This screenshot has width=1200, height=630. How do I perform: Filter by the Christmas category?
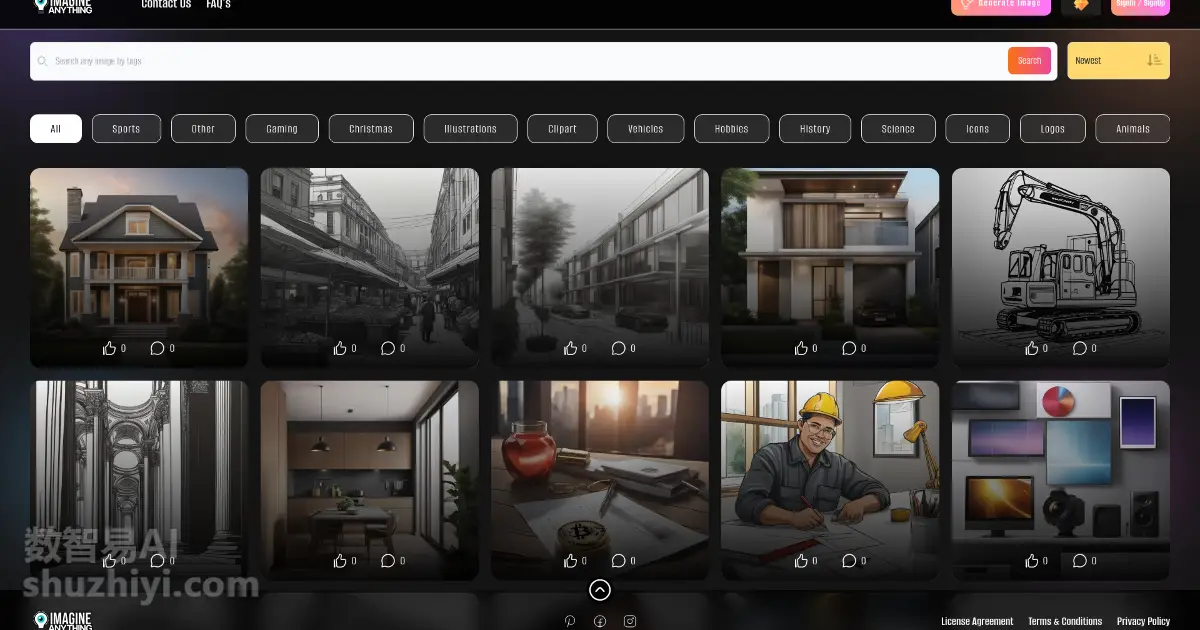click(x=371, y=129)
